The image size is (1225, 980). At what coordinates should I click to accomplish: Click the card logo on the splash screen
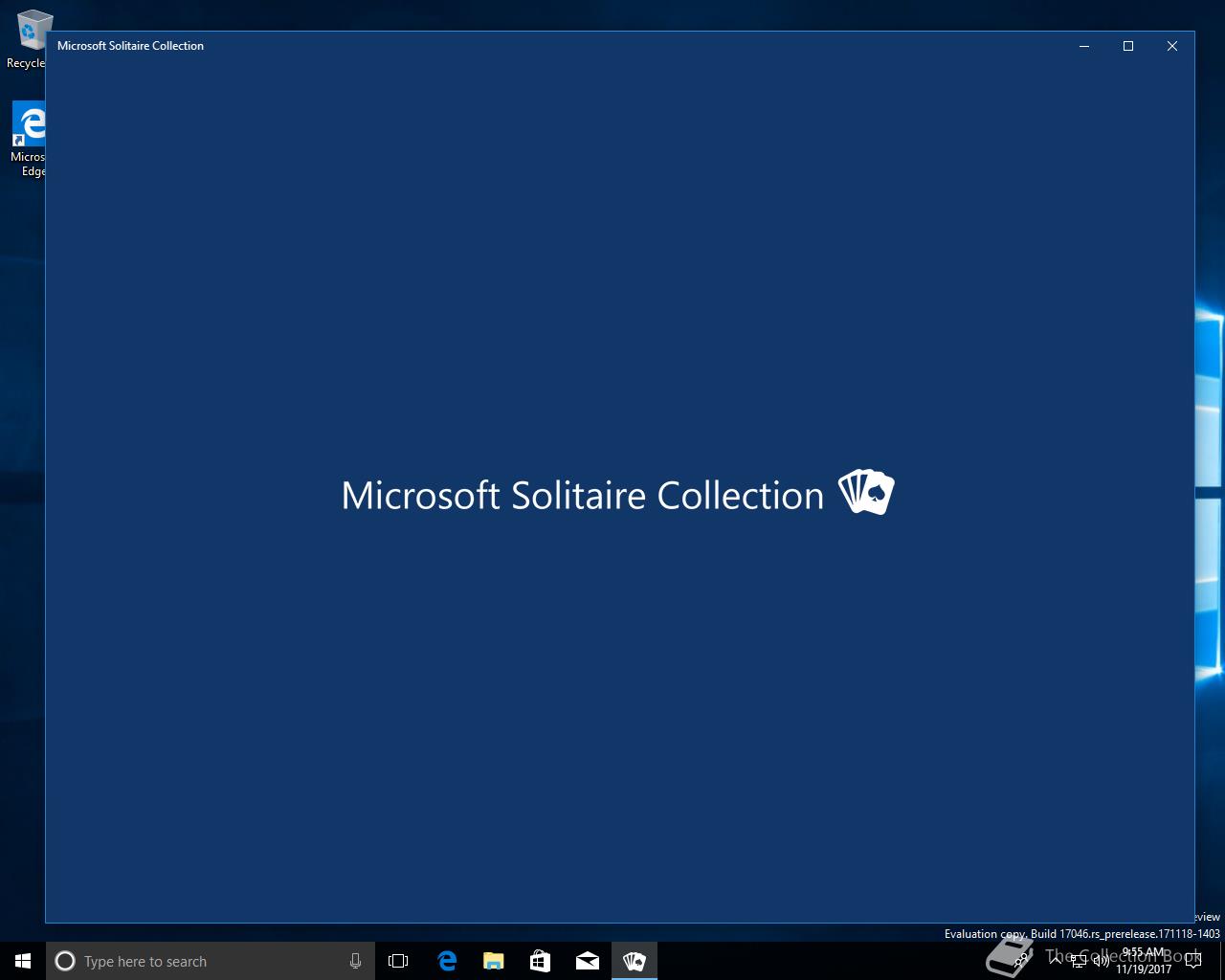pyautogui.click(x=866, y=493)
